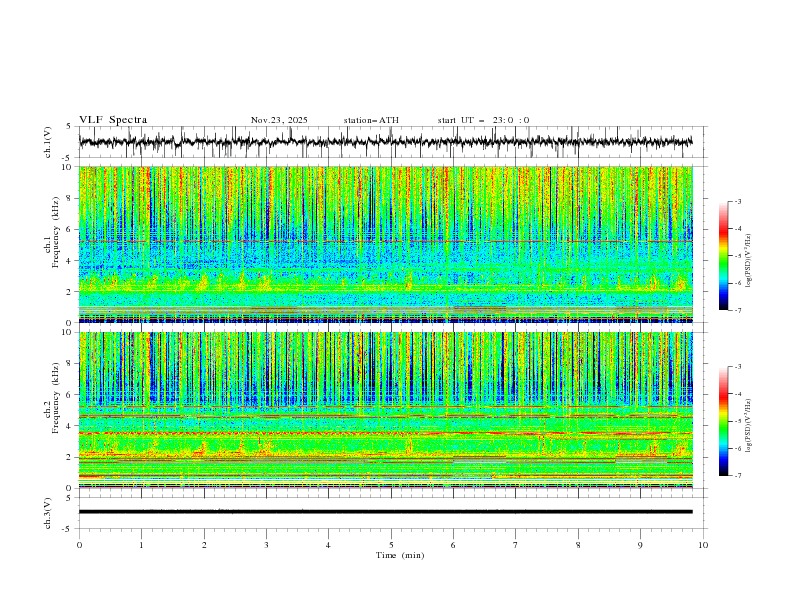Viewport: 792px width, 612px height.
Task: Click the ch.1 color bar "log(PSD)(V²/Hz)" label
Action: [749, 261]
